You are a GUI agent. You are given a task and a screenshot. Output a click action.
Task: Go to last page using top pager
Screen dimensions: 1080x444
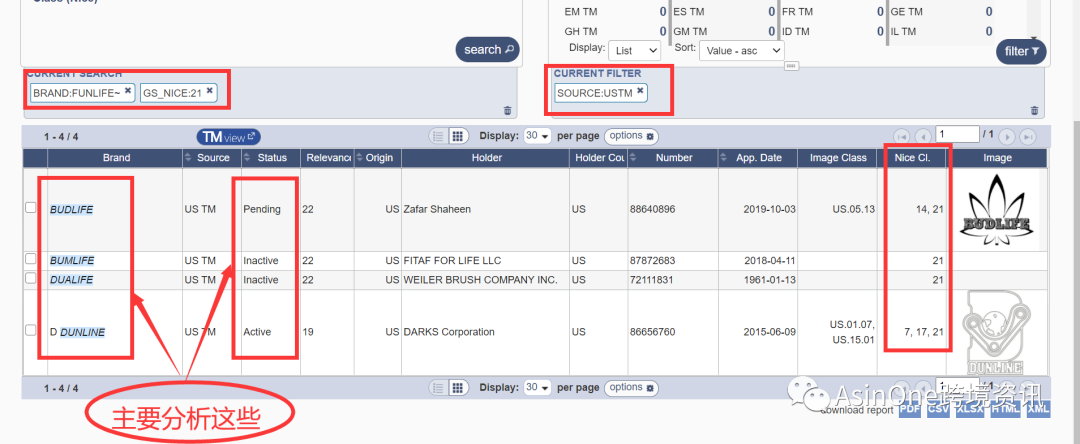tap(1028, 136)
